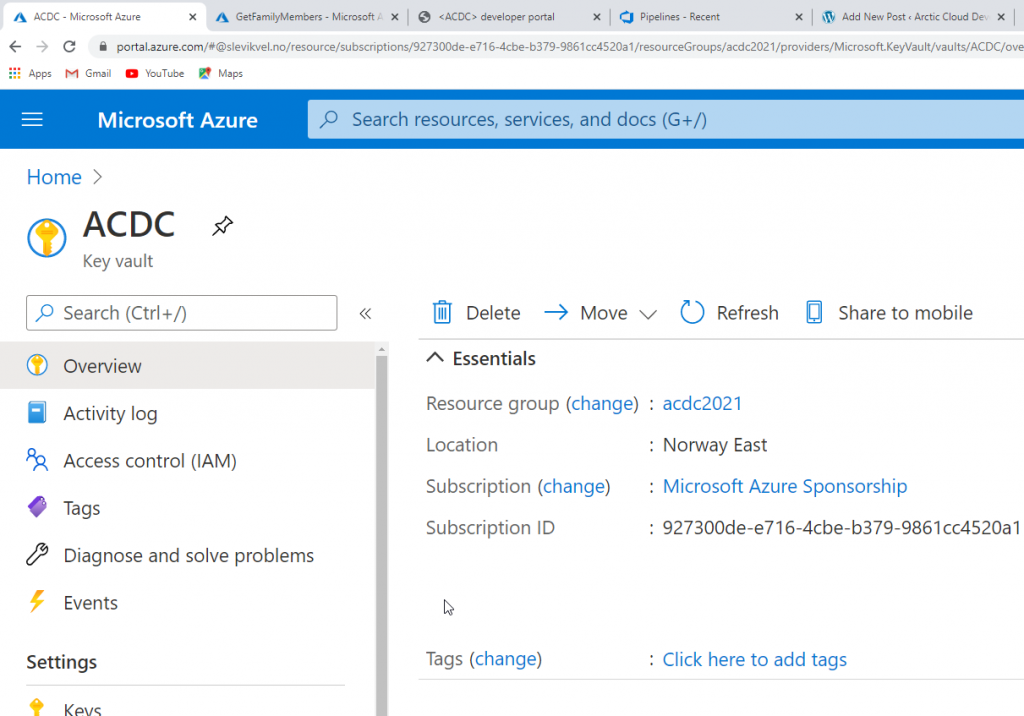Viewport: 1024px width, 716px height.
Task: Click the breadcrumb chevron after Home
Action: 97,177
